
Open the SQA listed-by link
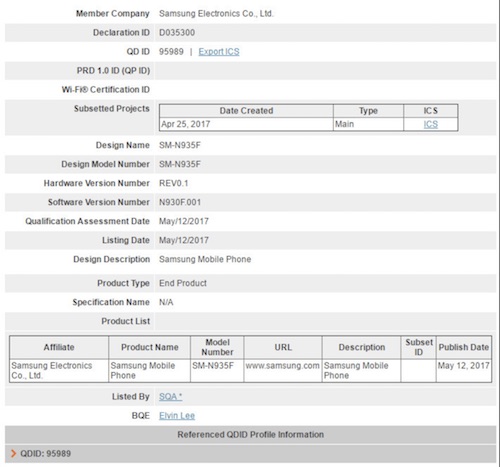click(x=170, y=397)
